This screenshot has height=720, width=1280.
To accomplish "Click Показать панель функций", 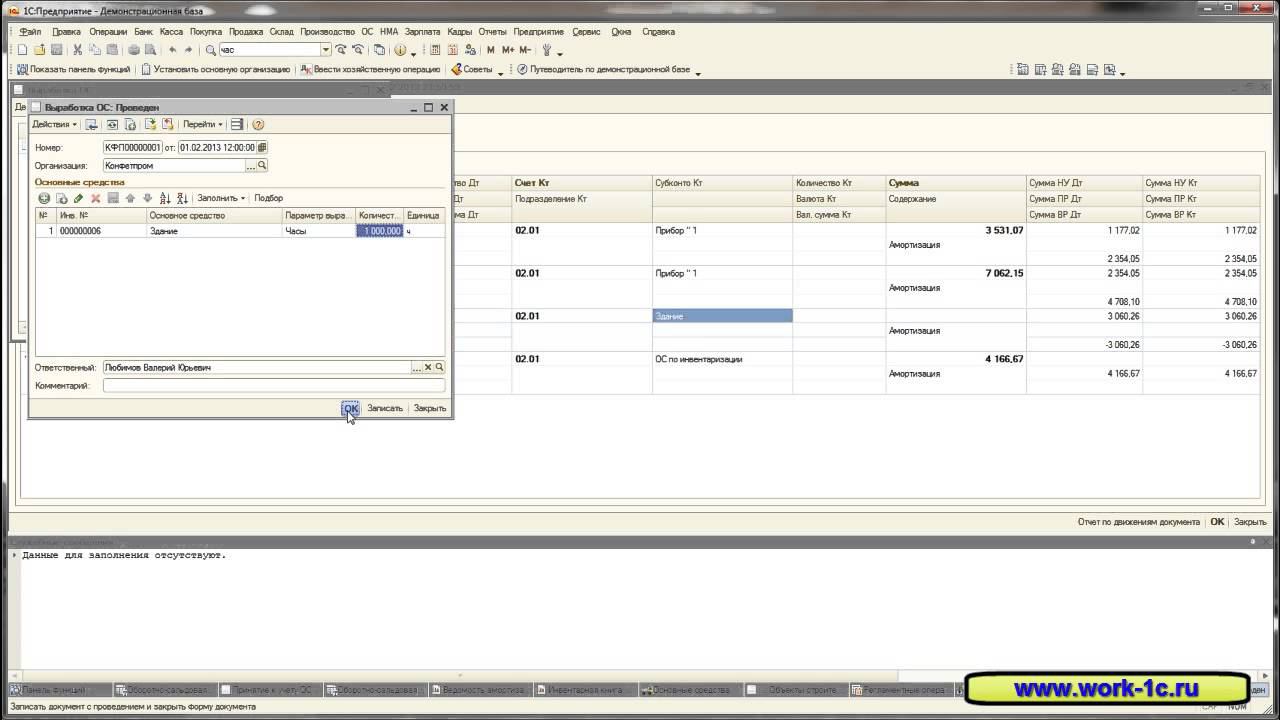I will (x=74, y=70).
